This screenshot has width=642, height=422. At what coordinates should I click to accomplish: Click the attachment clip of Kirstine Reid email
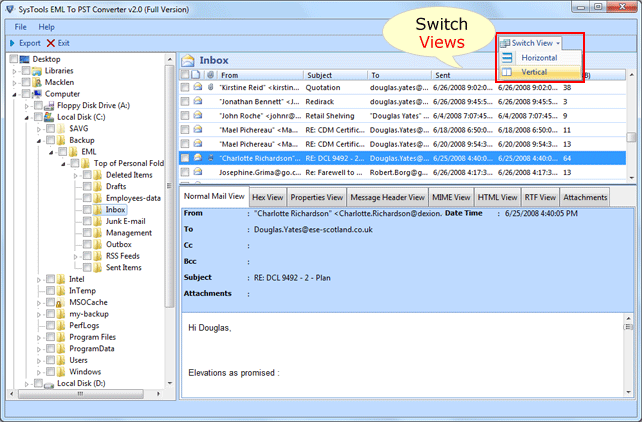(210, 87)
